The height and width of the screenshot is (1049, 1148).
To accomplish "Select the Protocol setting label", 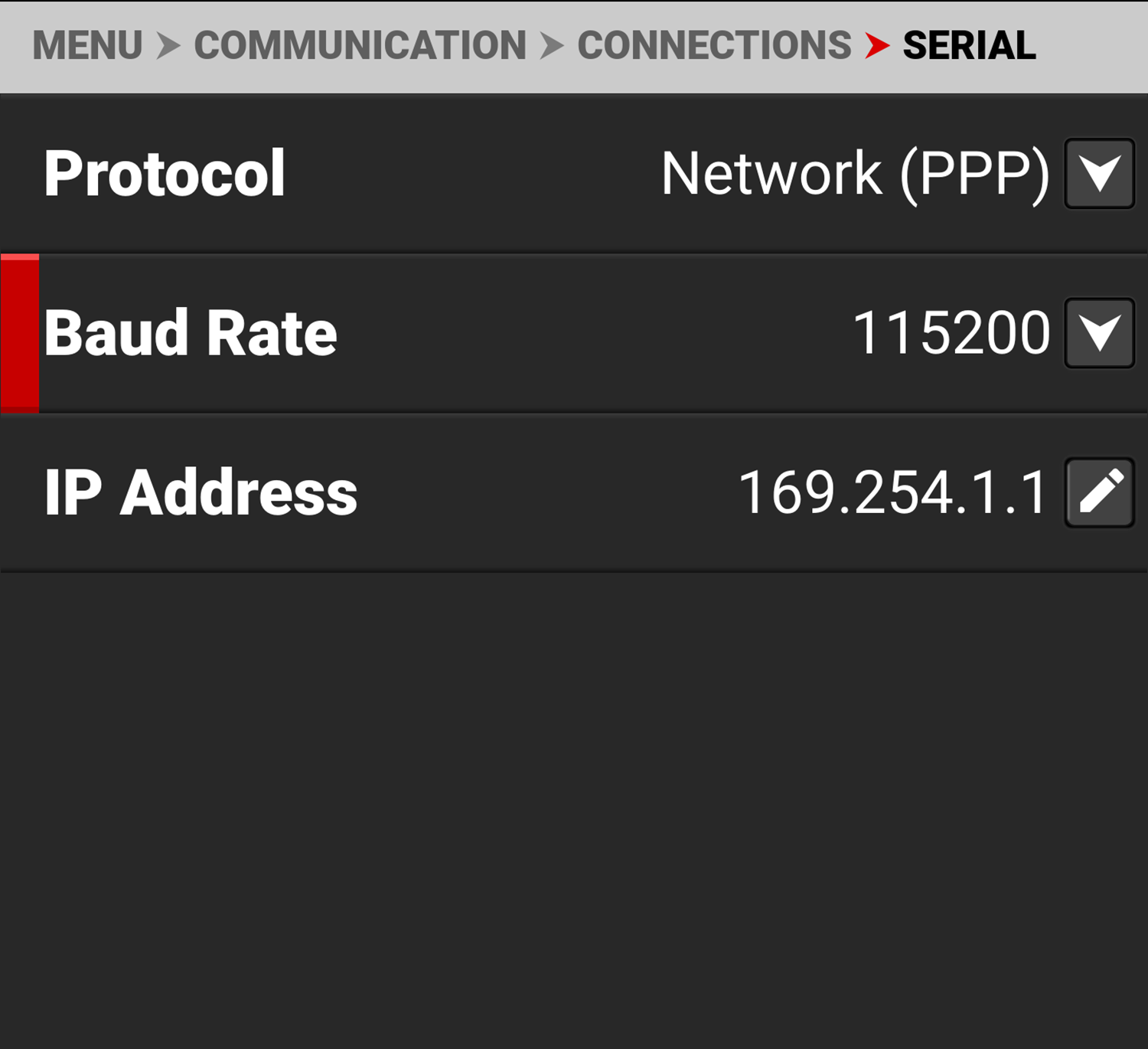I will point(165,174).
